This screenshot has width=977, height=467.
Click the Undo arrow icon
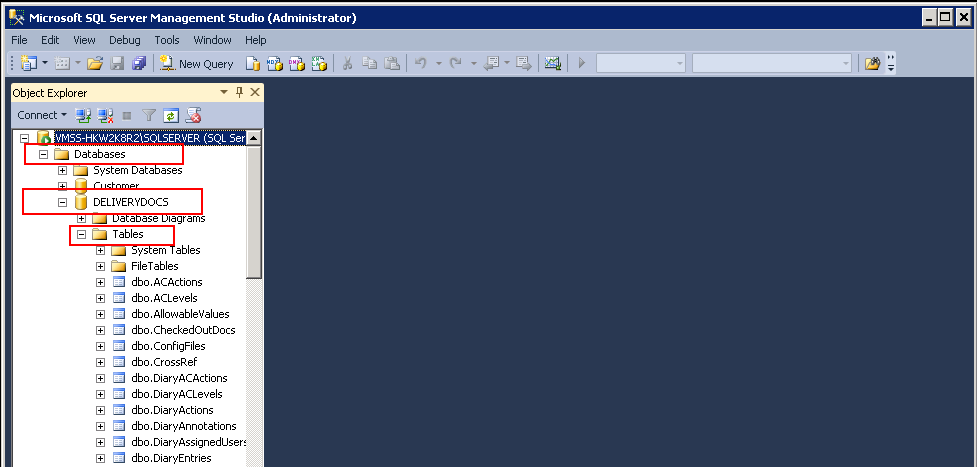421,63
